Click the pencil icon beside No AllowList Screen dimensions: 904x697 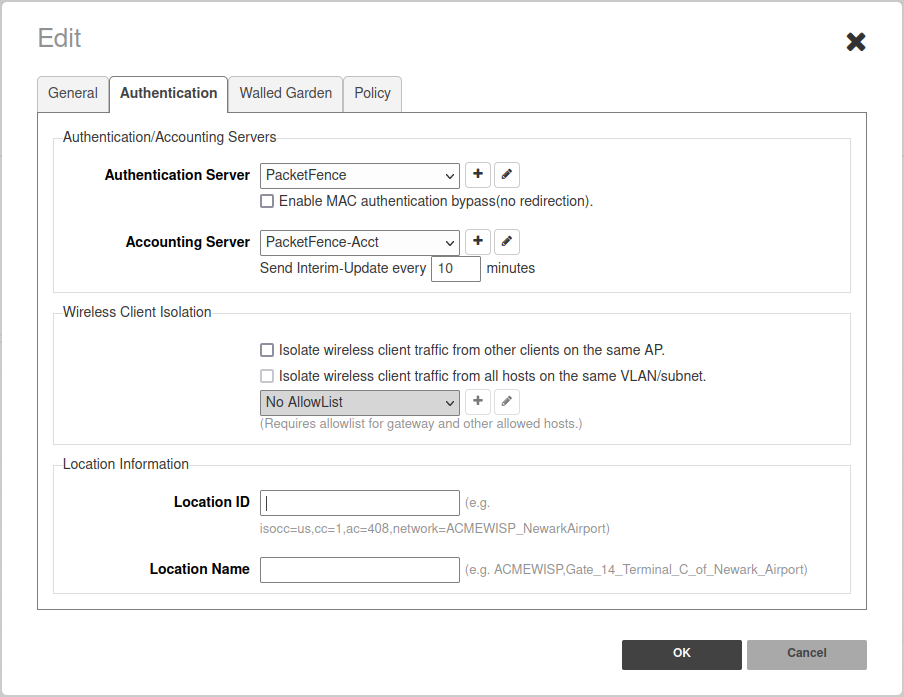pos(507,402)
